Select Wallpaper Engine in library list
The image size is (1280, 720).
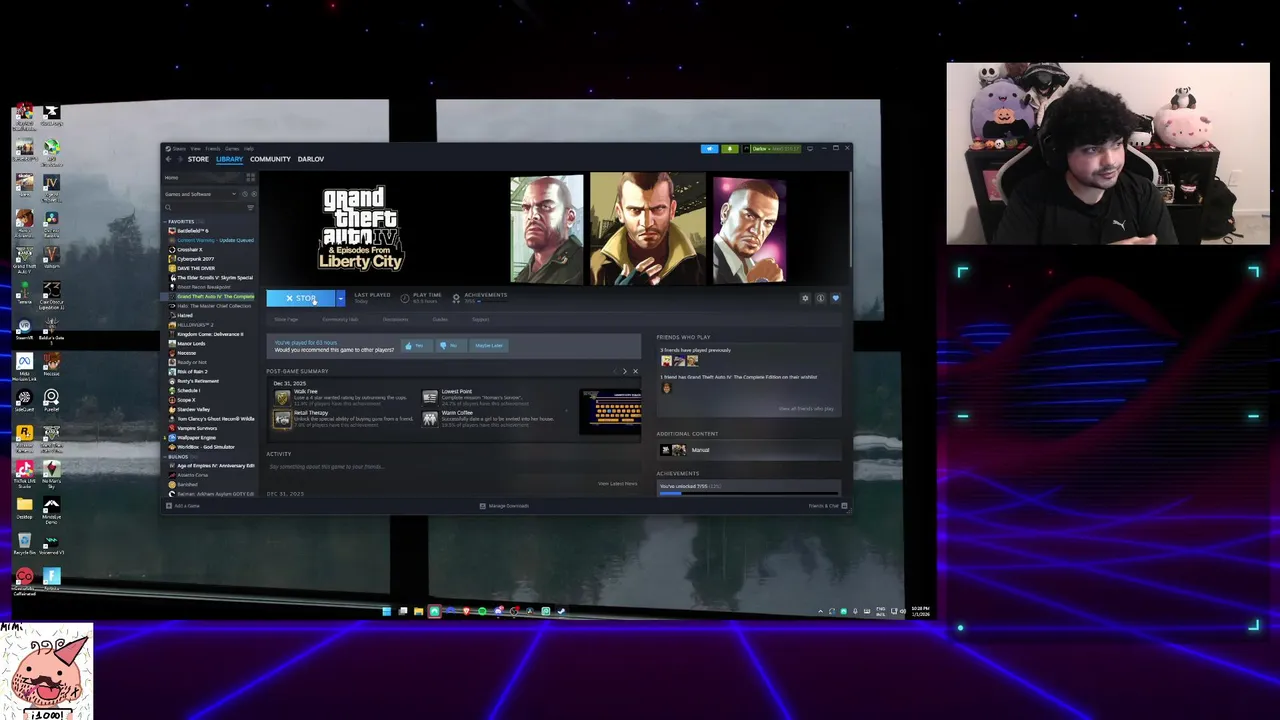[x=196, y=438]
